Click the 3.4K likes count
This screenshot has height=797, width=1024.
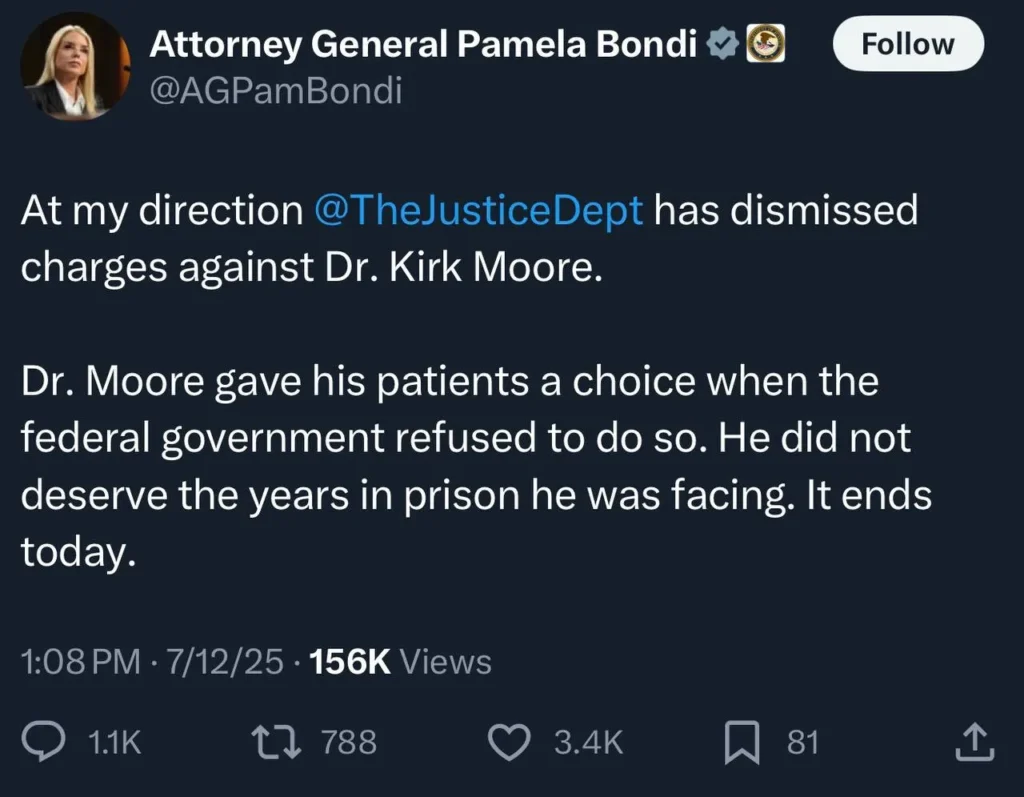588,742
